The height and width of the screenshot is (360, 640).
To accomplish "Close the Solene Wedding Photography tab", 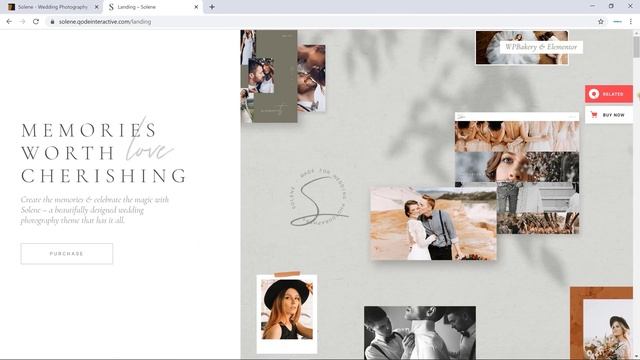I will [x=97, y=7].
